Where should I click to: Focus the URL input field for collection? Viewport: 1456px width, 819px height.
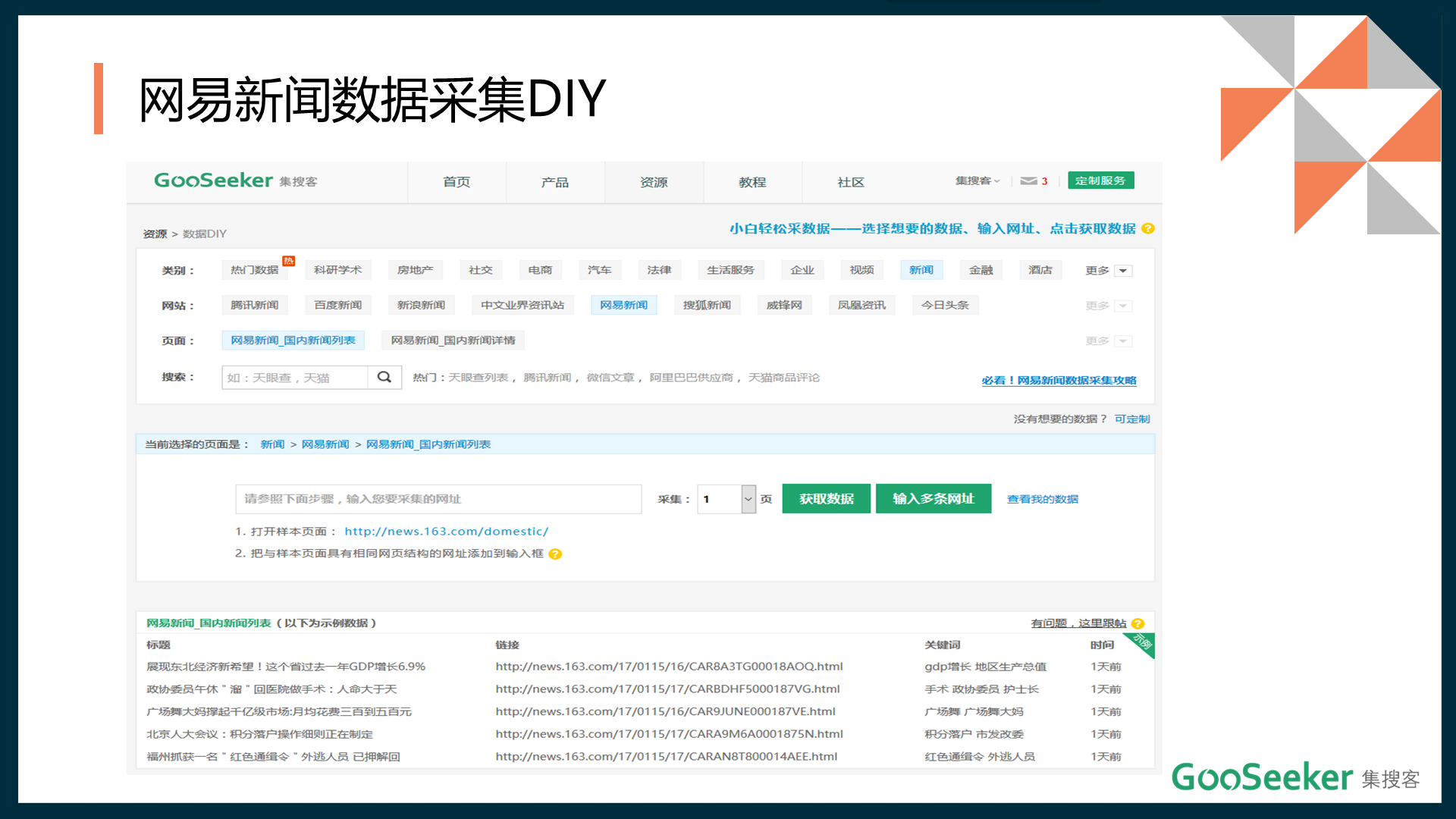[438, 499]
